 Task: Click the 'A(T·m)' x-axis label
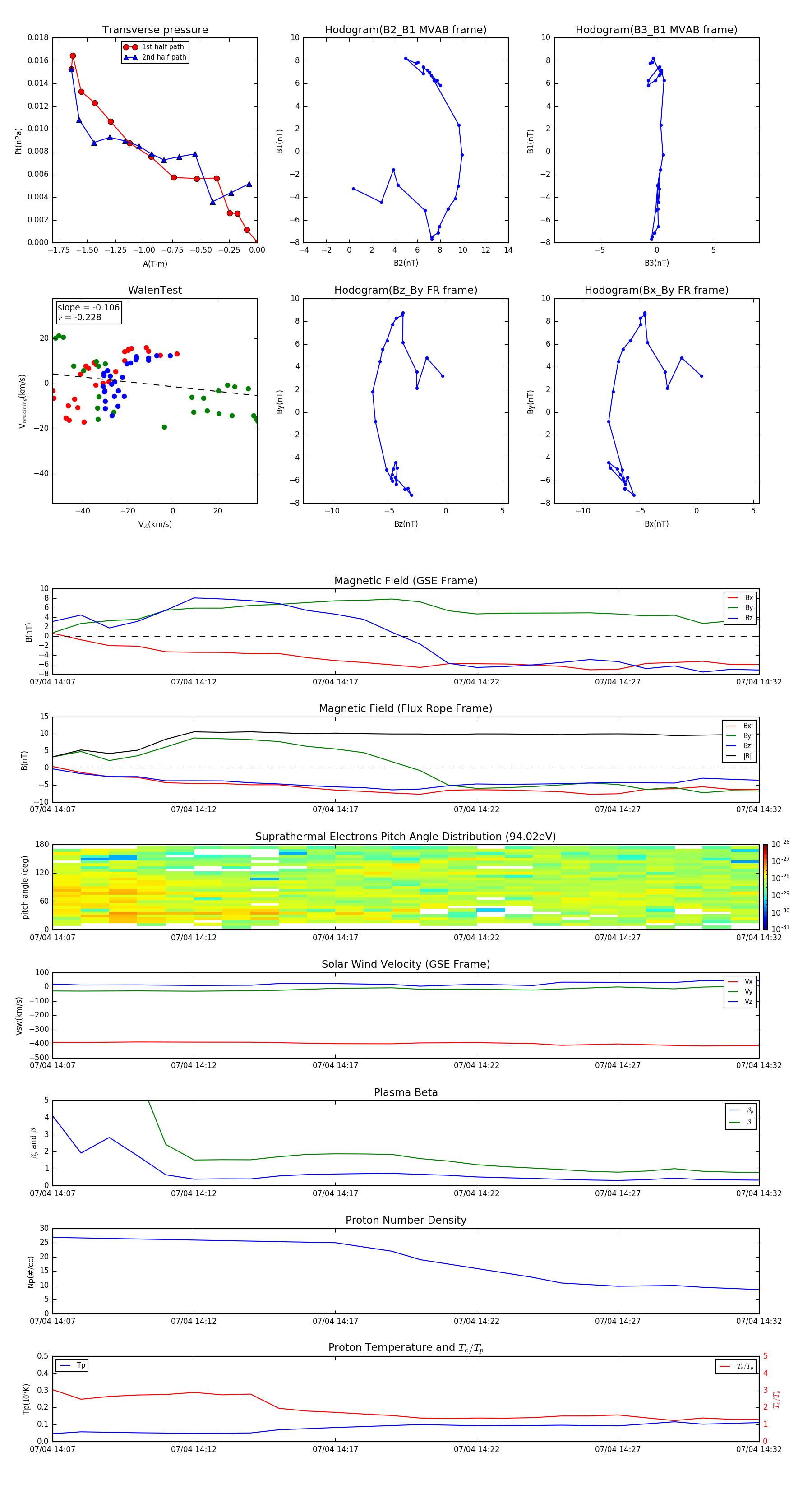tap(155, 264)
